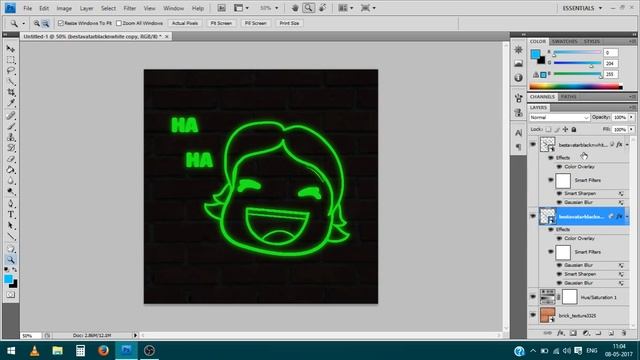The image size is (640, 360).
Task: Select the Eraser tool
Action: point(11,159)
